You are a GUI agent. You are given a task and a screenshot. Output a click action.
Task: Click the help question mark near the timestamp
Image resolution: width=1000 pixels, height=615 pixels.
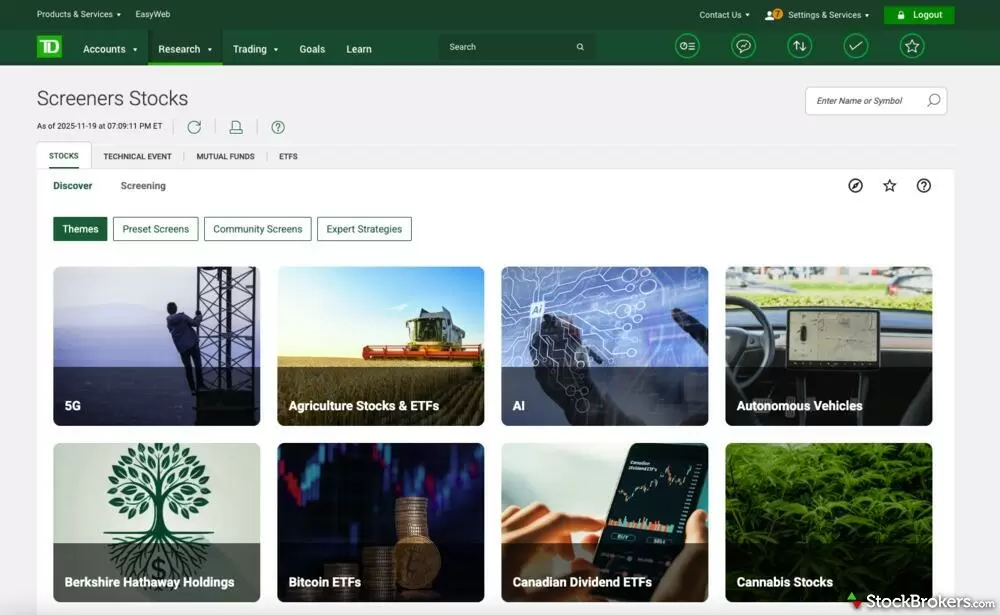[278, 127]
